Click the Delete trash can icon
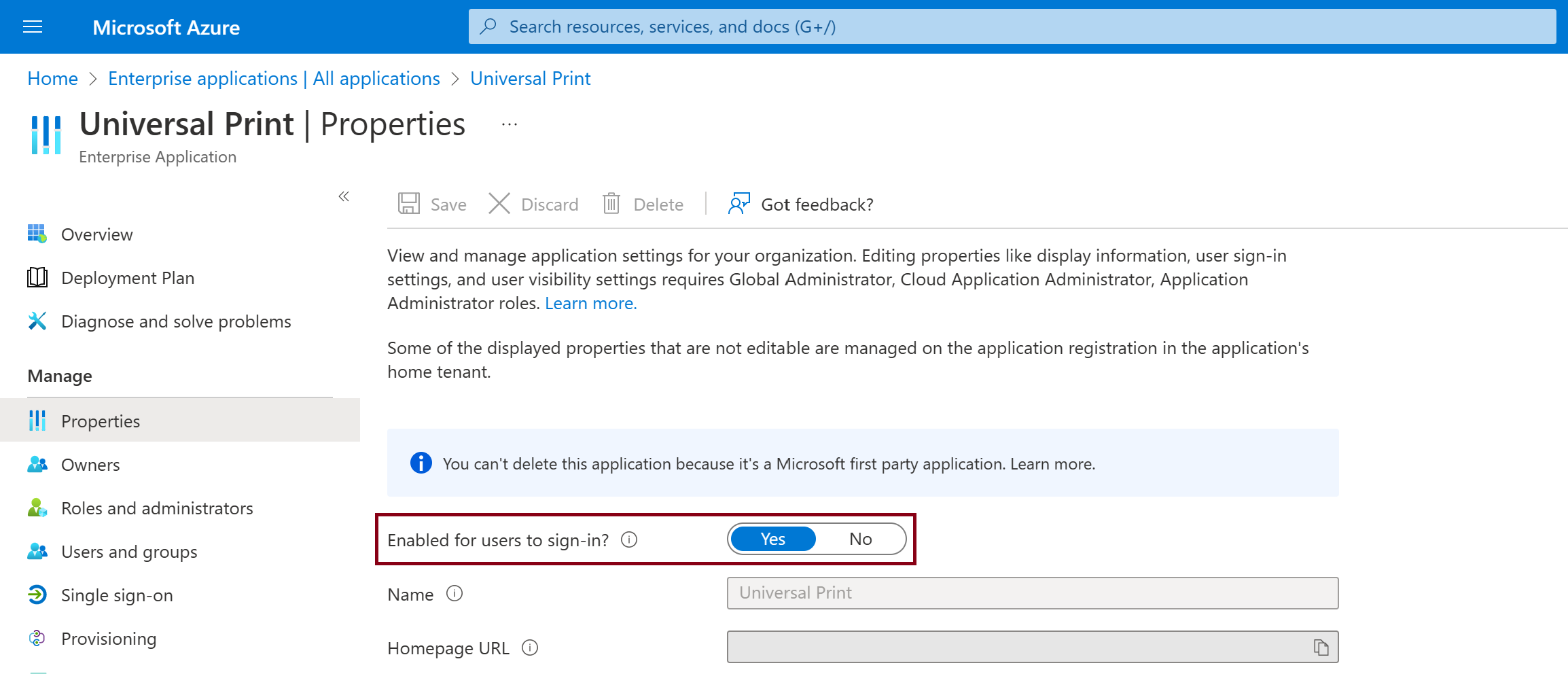Image resolution: width=1568 pixels, height=674 pixels. [611, 204]
